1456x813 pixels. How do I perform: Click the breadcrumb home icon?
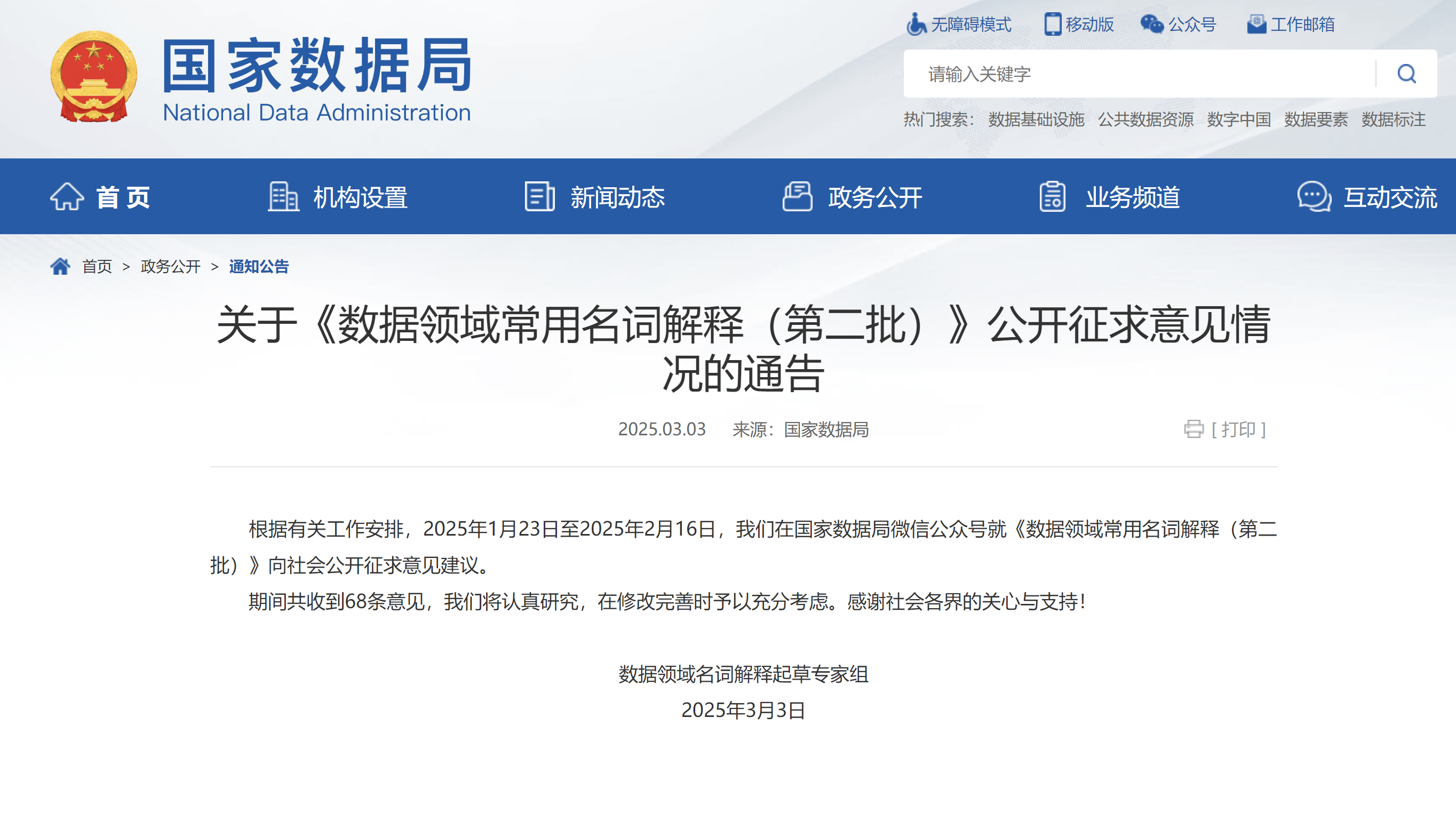60,266
